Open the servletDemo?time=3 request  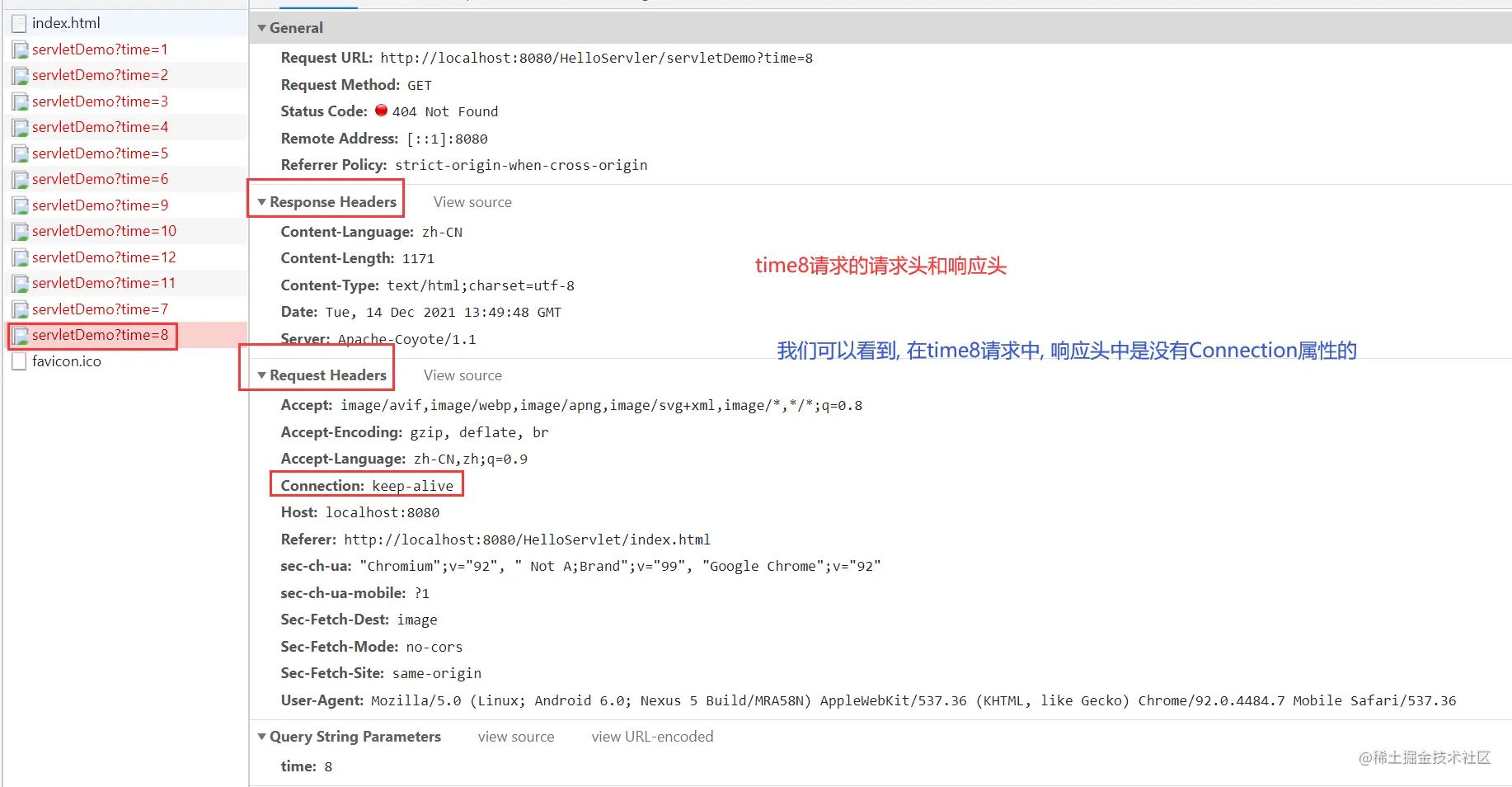point(100,101)
